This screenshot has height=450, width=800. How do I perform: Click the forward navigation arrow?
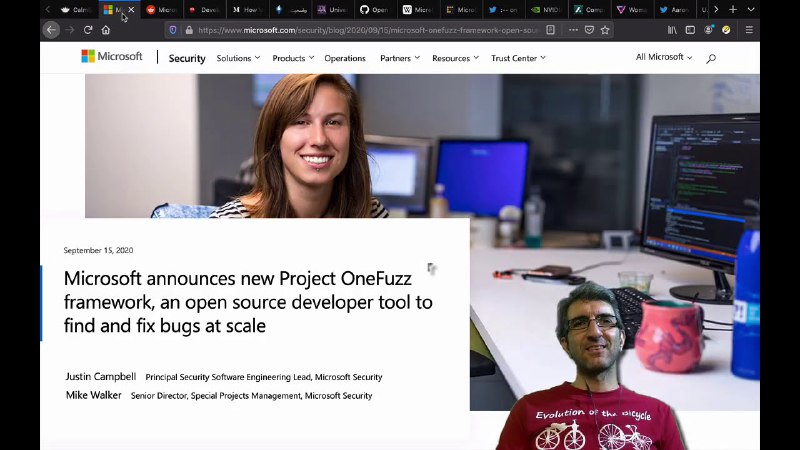(70, 30)
